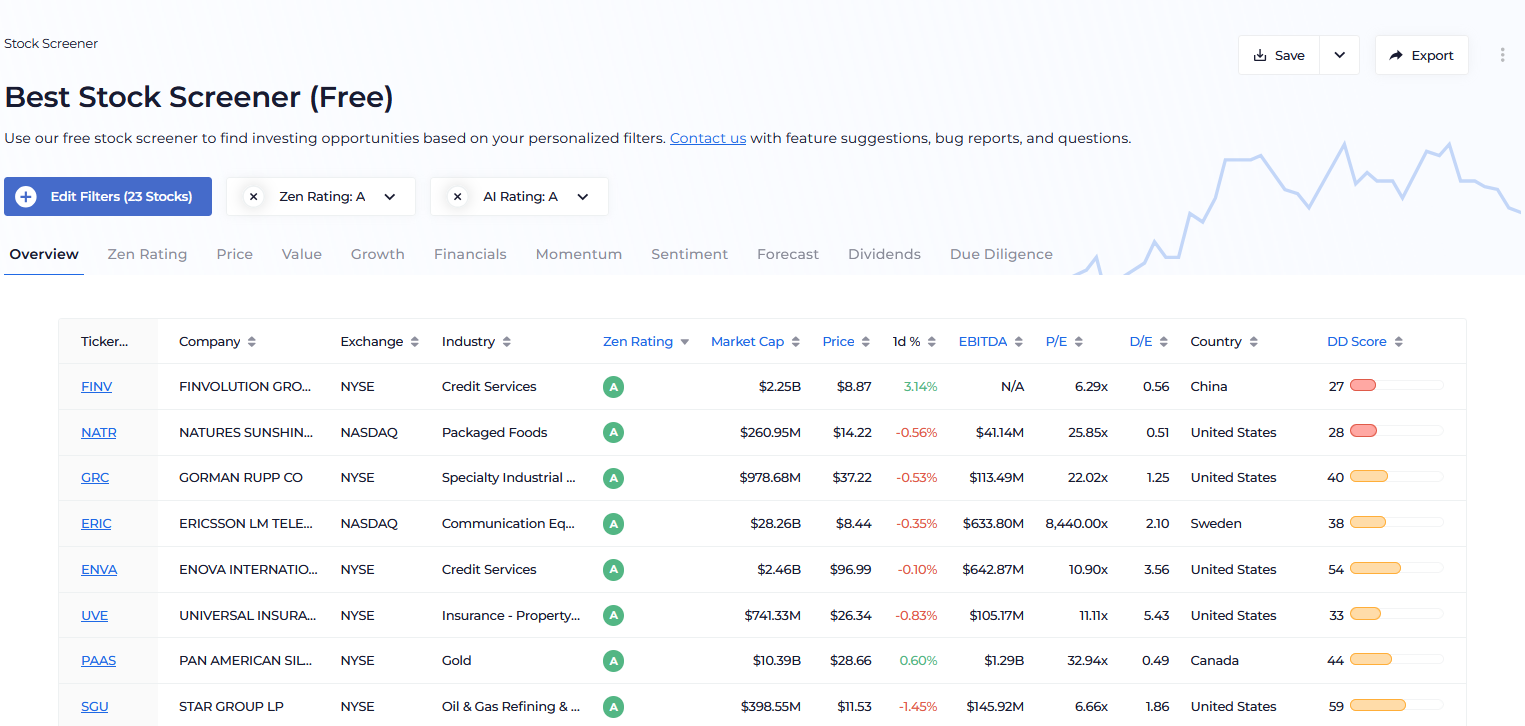Open the PAAS ticker link
Image resolution: width=1525 pixels, height=726 pixels.
(98, 661)
